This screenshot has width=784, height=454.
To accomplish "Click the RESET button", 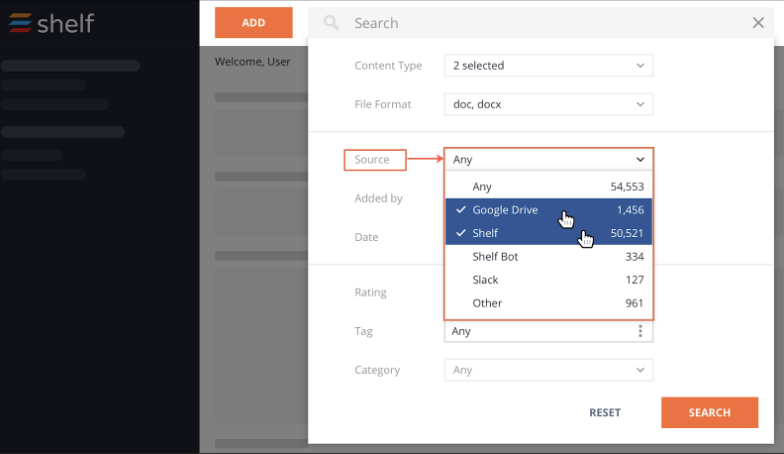I will 605,412.
